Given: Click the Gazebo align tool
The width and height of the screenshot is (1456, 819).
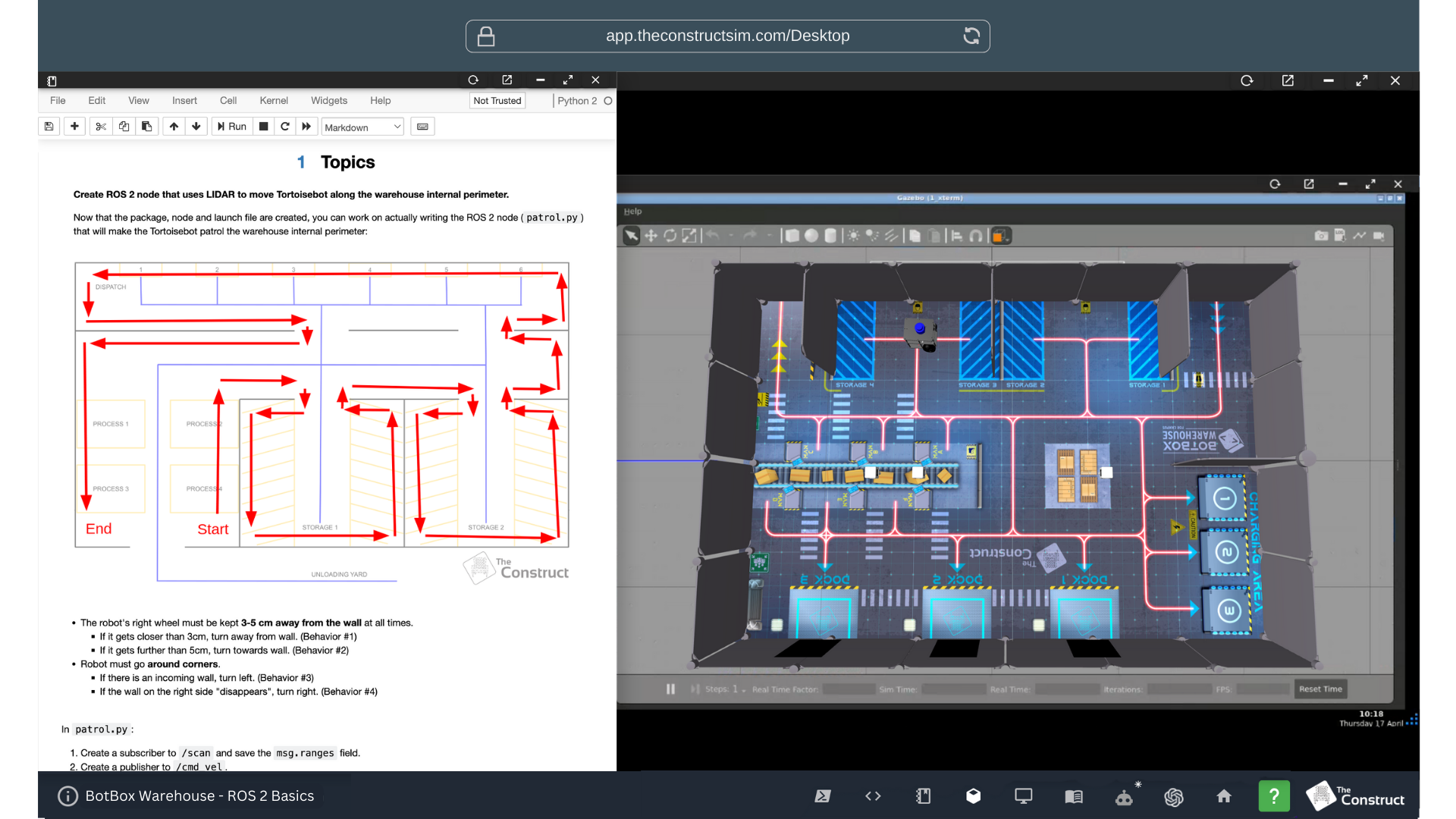Looking at the screenshot, I should pyautogui.click(x=957, y=236).
